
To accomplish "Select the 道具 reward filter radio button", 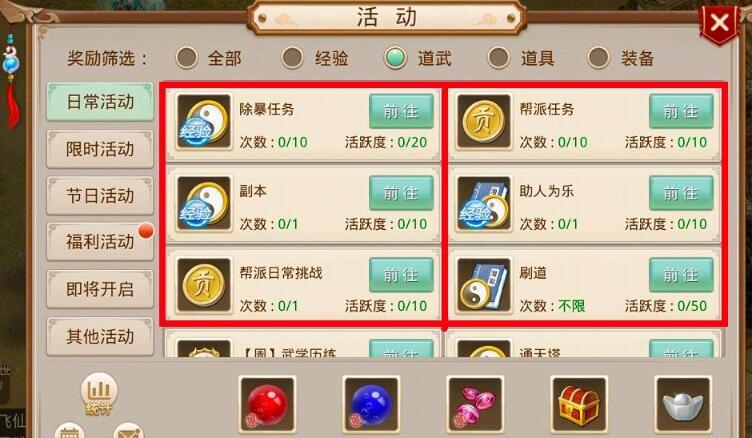I will pyautogui.click(x=499, y=58).
